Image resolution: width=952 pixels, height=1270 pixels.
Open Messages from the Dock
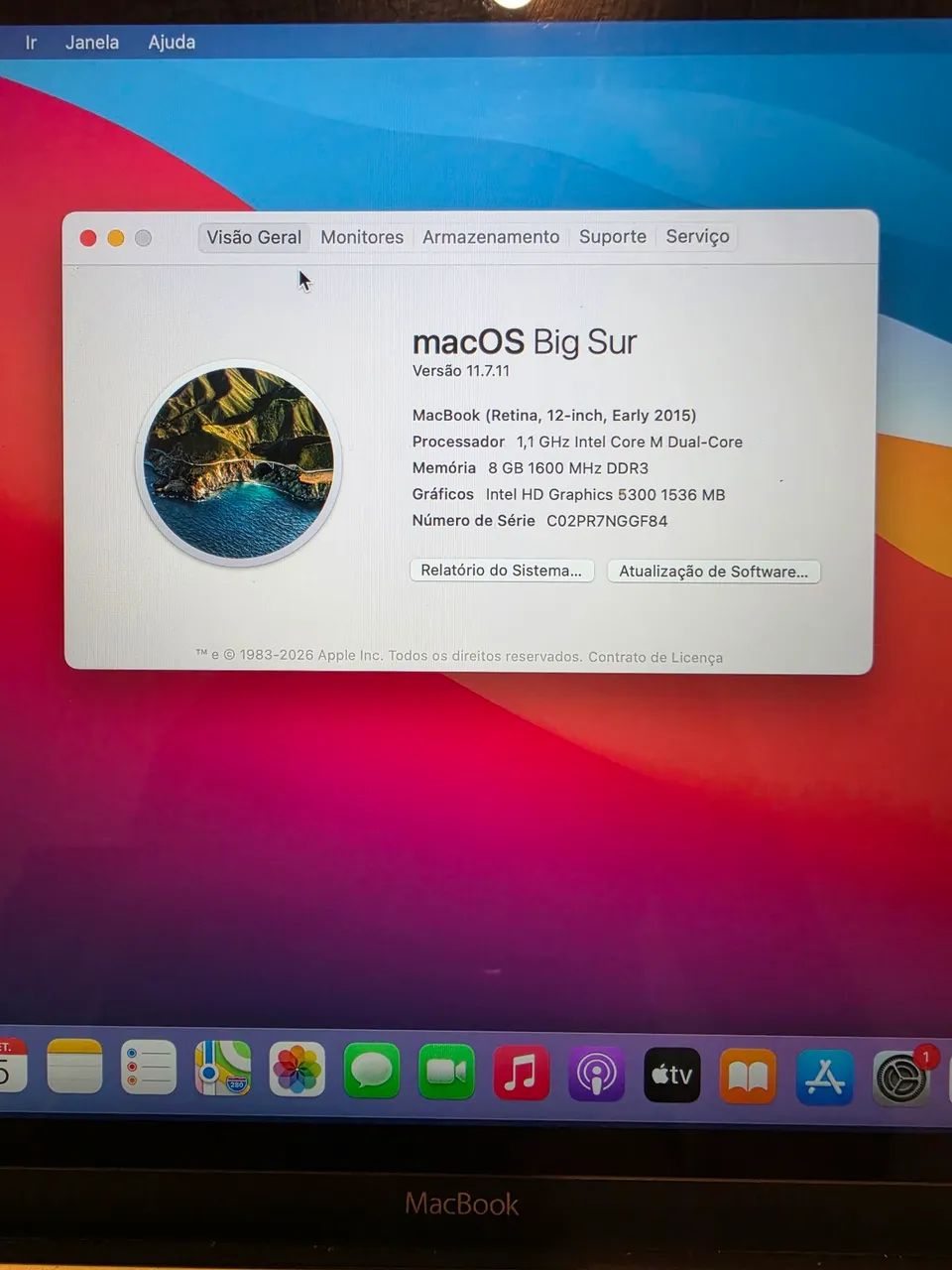(372, 1071)
